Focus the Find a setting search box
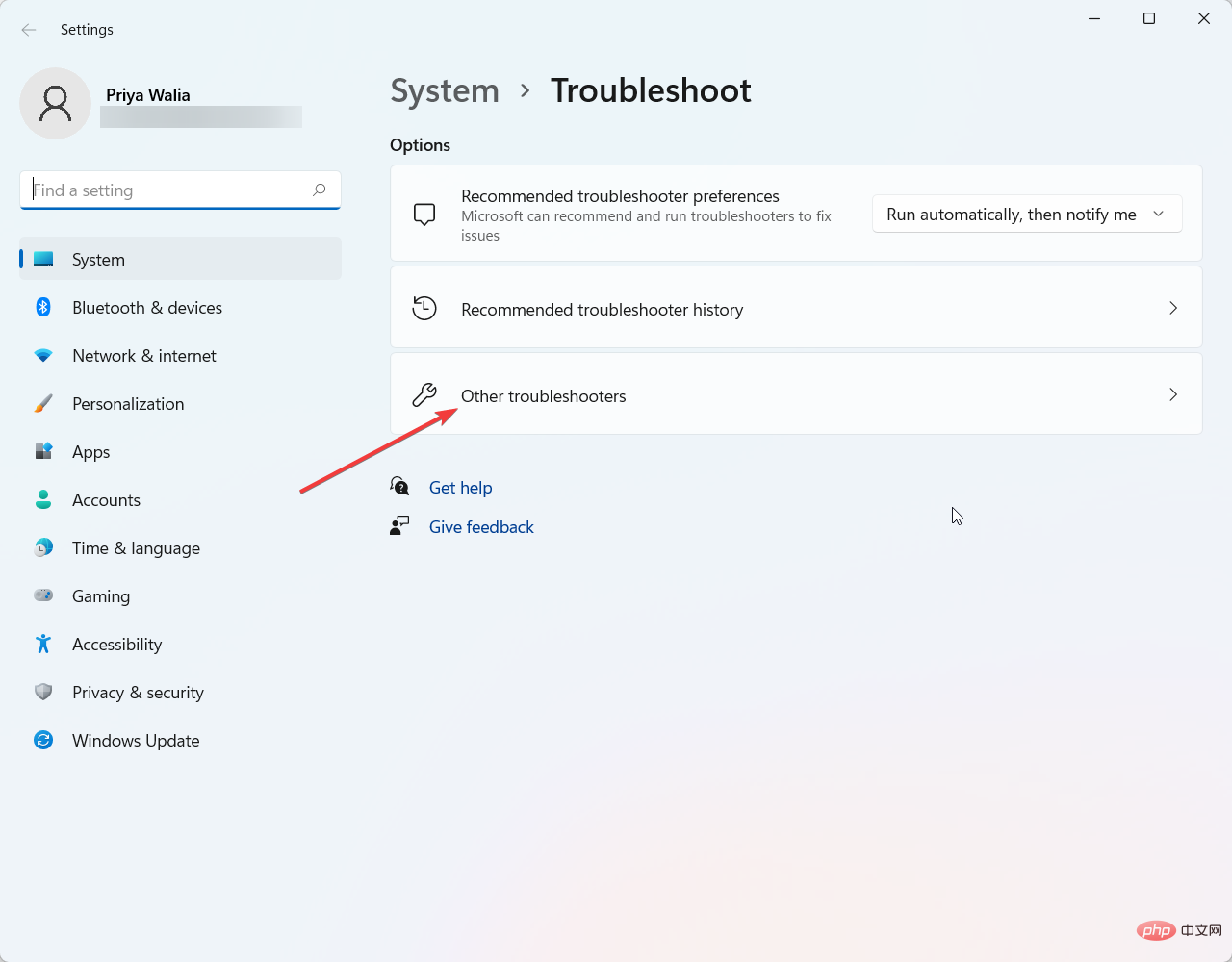Viewport: 1232px width, 962px height. click(x=180, y=190)
